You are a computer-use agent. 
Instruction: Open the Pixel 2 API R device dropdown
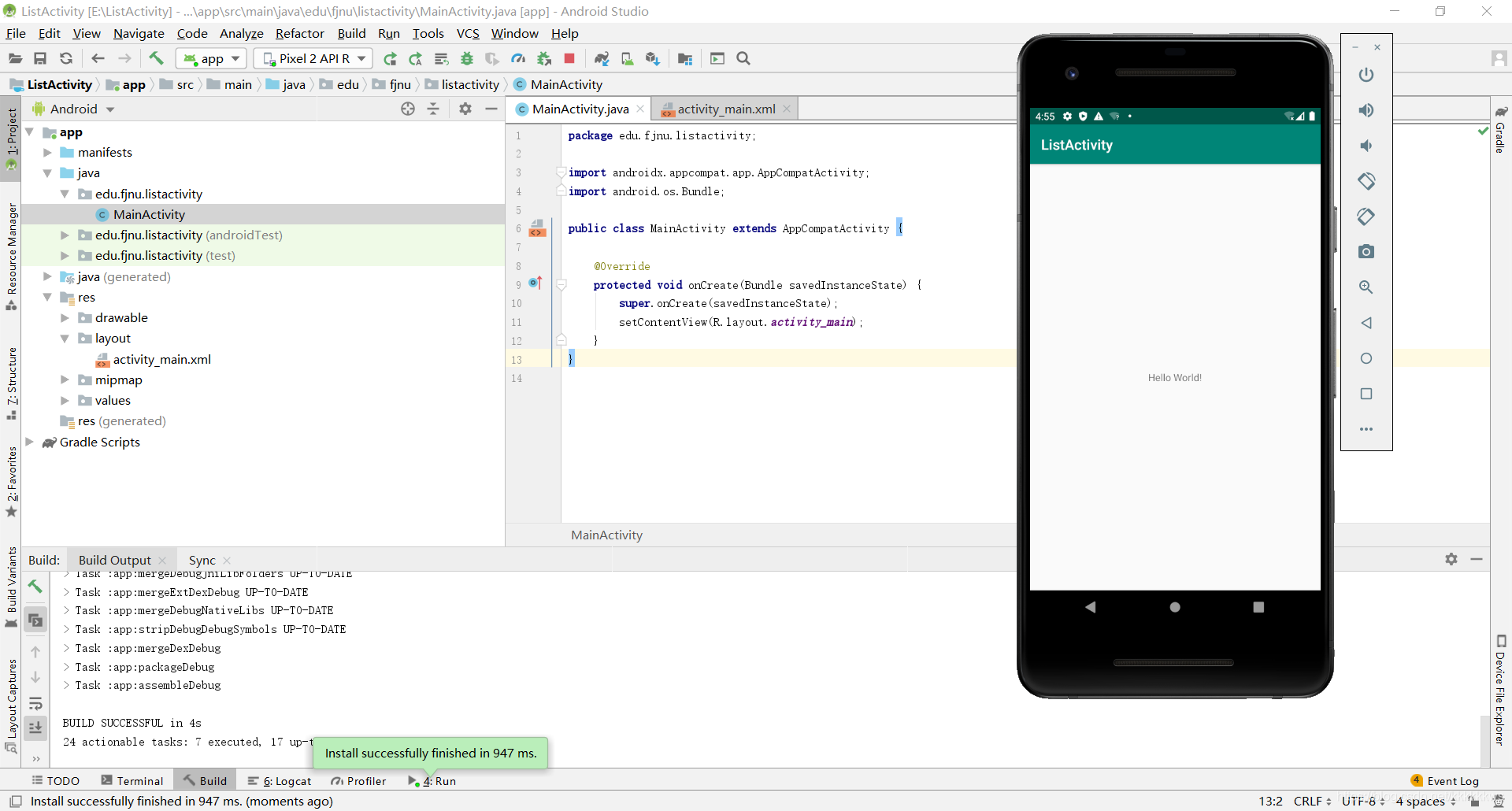point(313,59)
